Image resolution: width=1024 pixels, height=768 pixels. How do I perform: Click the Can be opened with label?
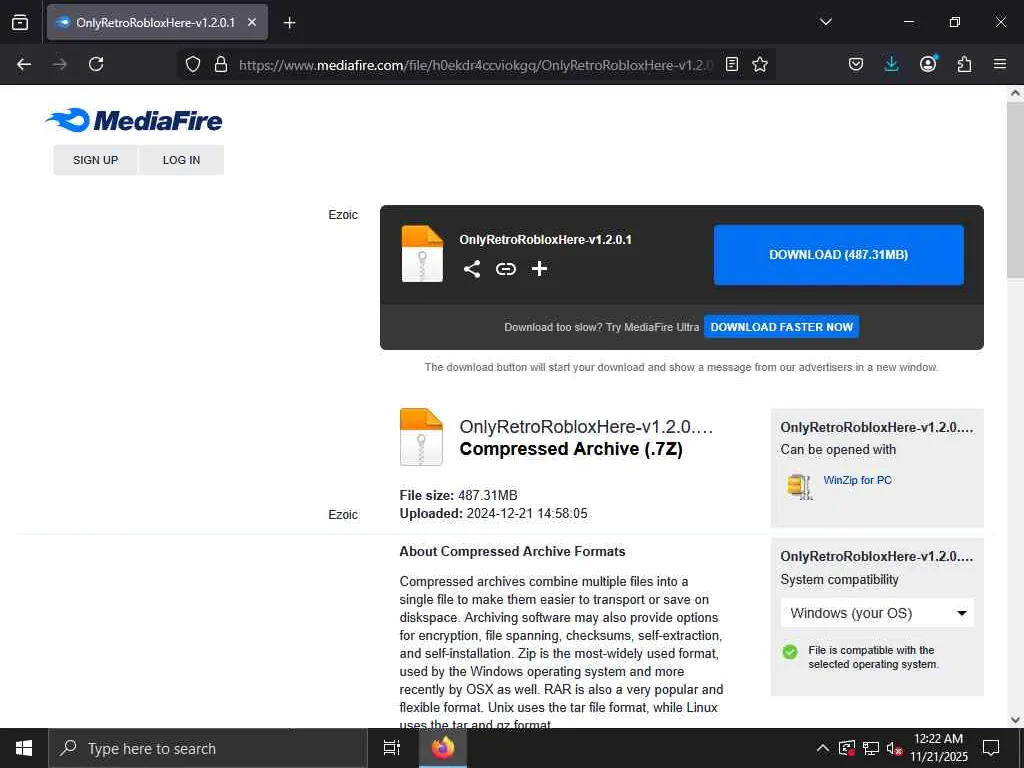838,449
